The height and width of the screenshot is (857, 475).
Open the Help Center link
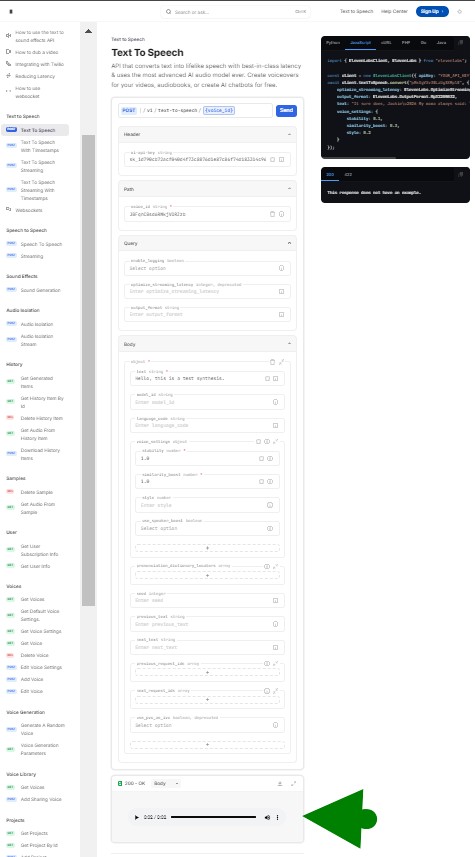(394, 11)
